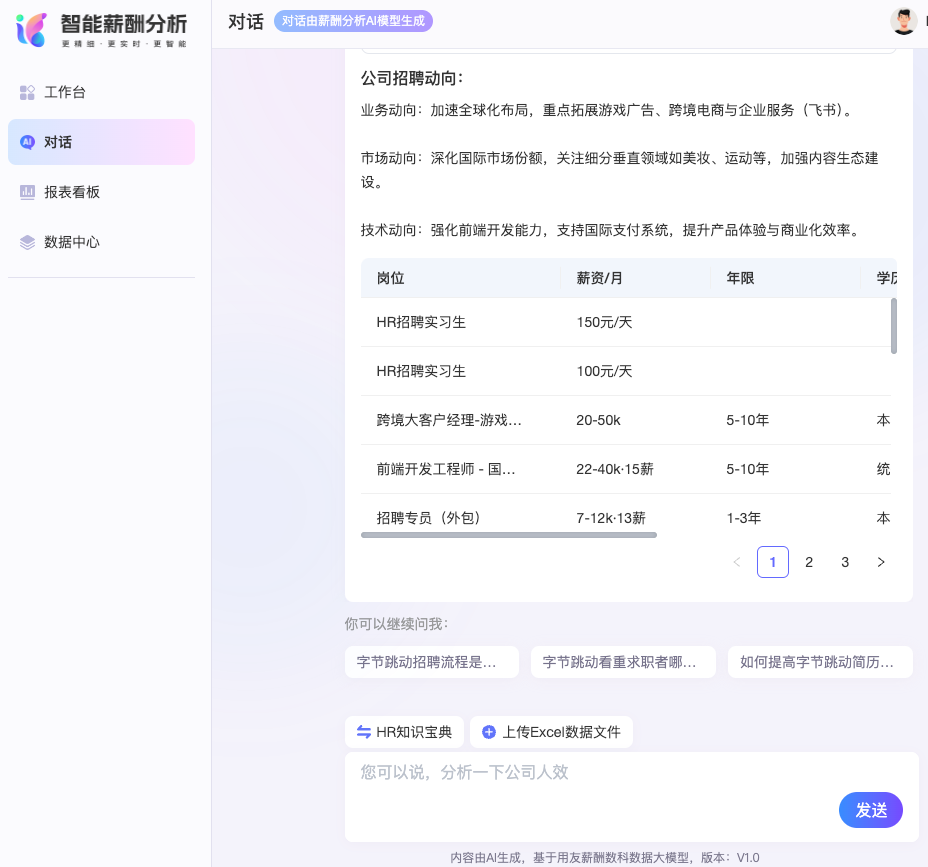Click the 对话由薪酬分析AI模型生成 badge
The height and width of the screenshot is (867, 928).
coord(353,21)
